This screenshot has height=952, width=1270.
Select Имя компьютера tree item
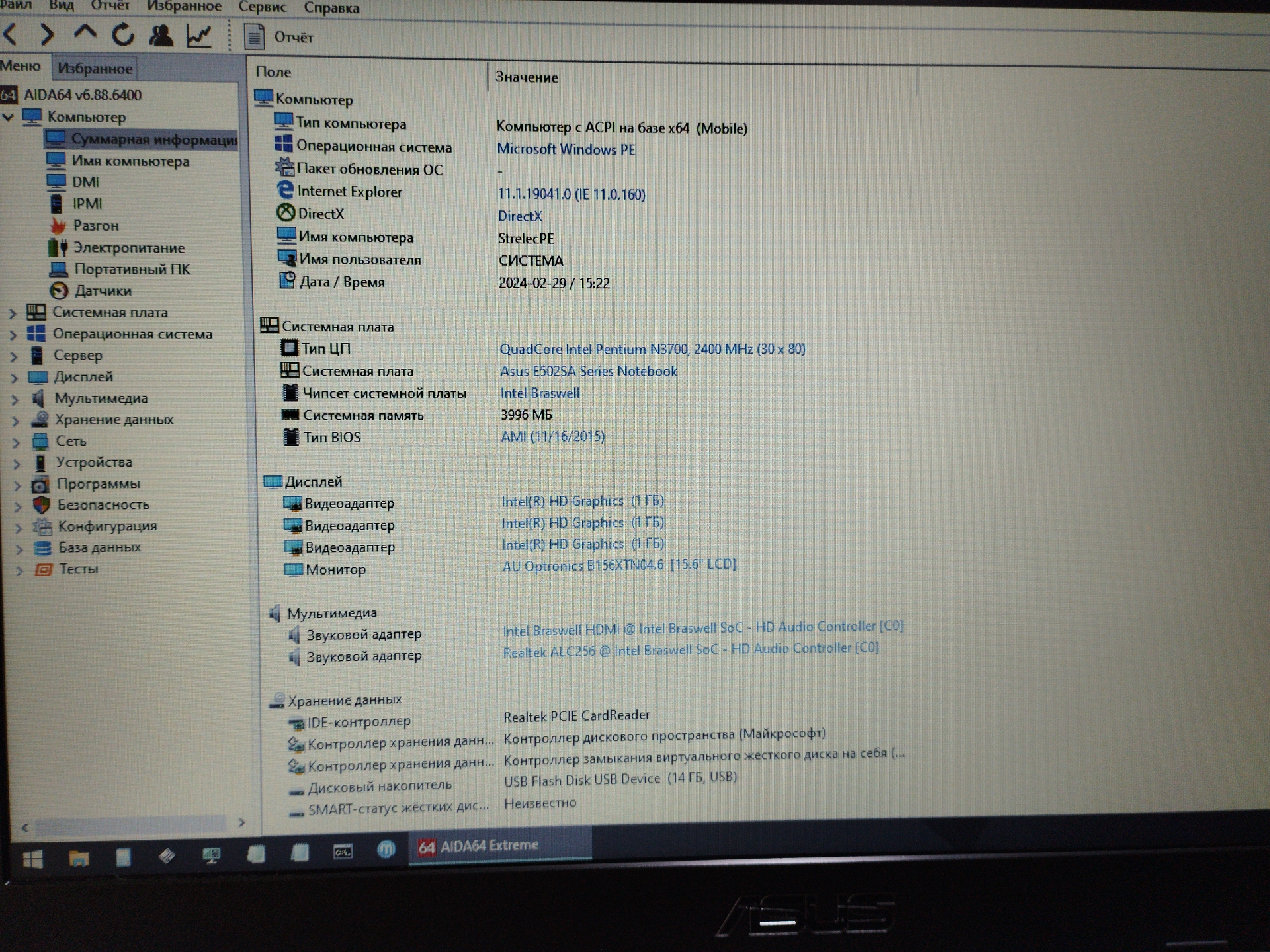(x=130, y=161)
